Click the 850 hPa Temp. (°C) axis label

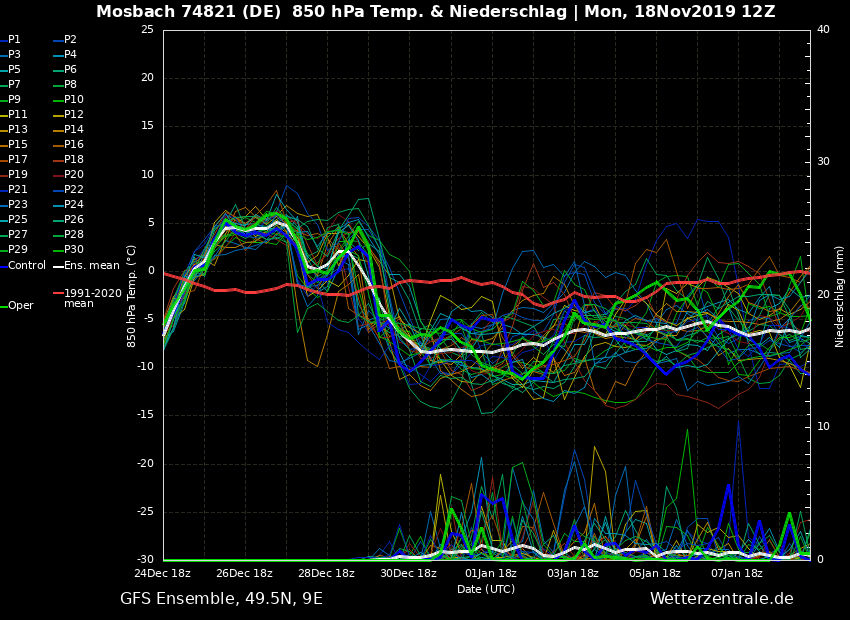[x=132, y=296]
